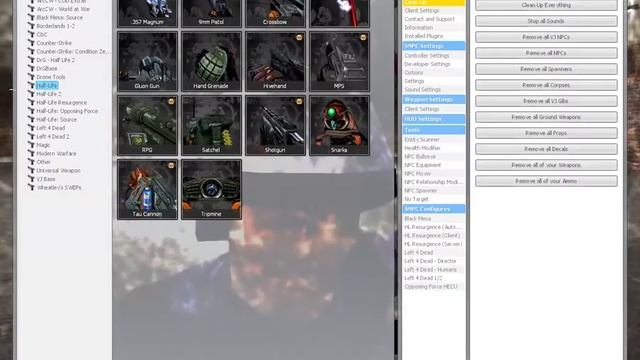Open Opposing Force HECU settings

431,287
